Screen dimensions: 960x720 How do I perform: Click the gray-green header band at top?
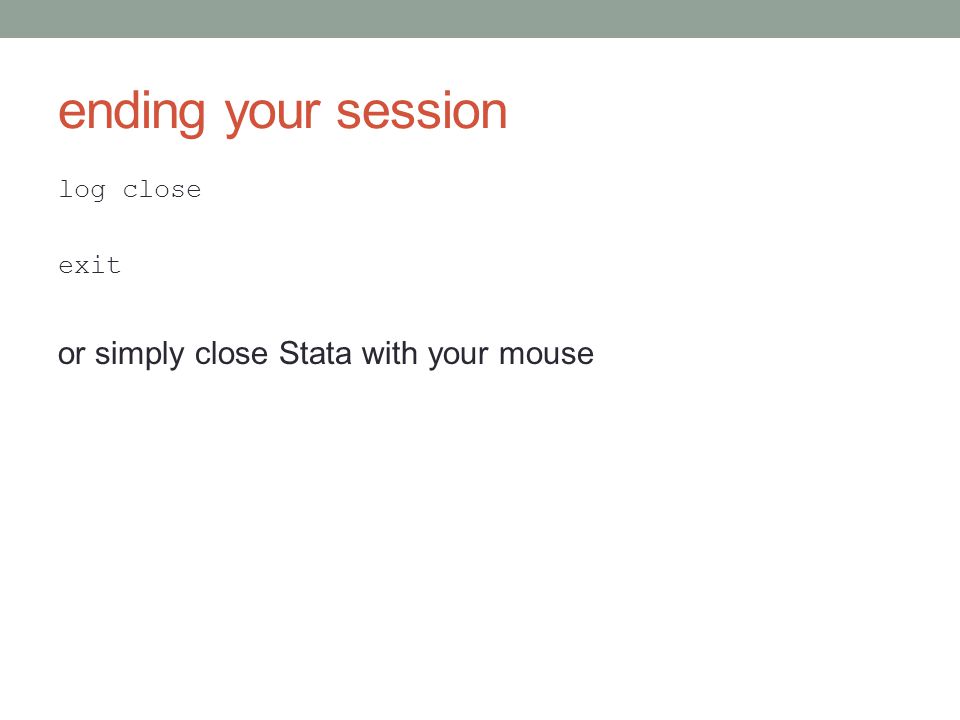[x=480, y=18]
